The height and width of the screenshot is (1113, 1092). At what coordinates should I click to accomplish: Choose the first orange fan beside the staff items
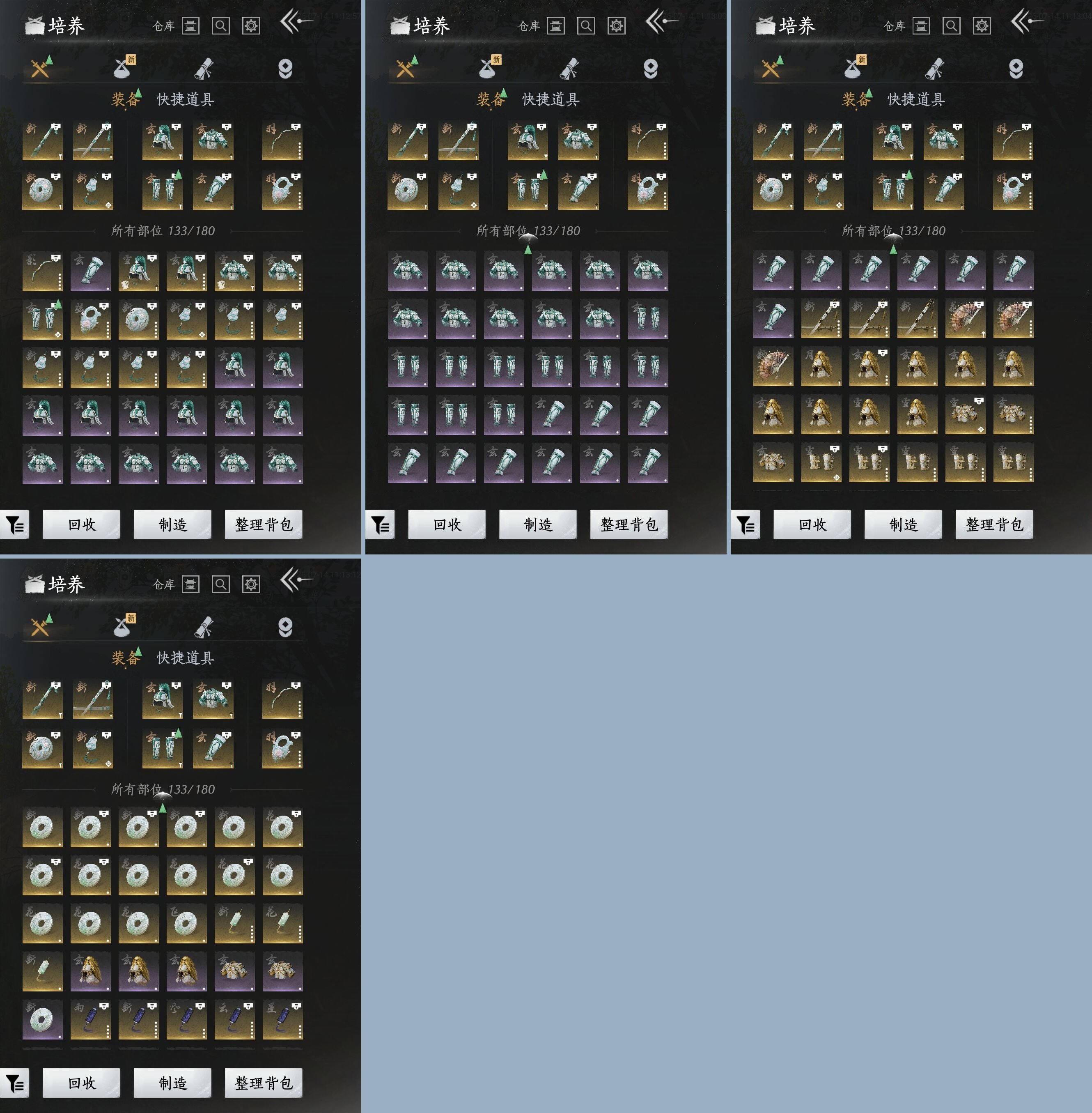[965, 318]
